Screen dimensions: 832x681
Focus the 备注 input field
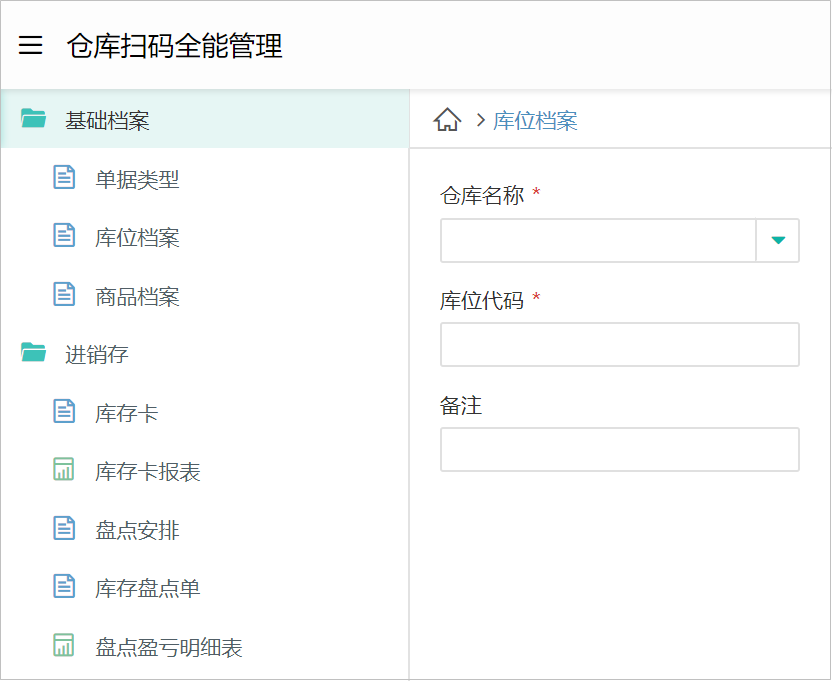click(620, 450)
